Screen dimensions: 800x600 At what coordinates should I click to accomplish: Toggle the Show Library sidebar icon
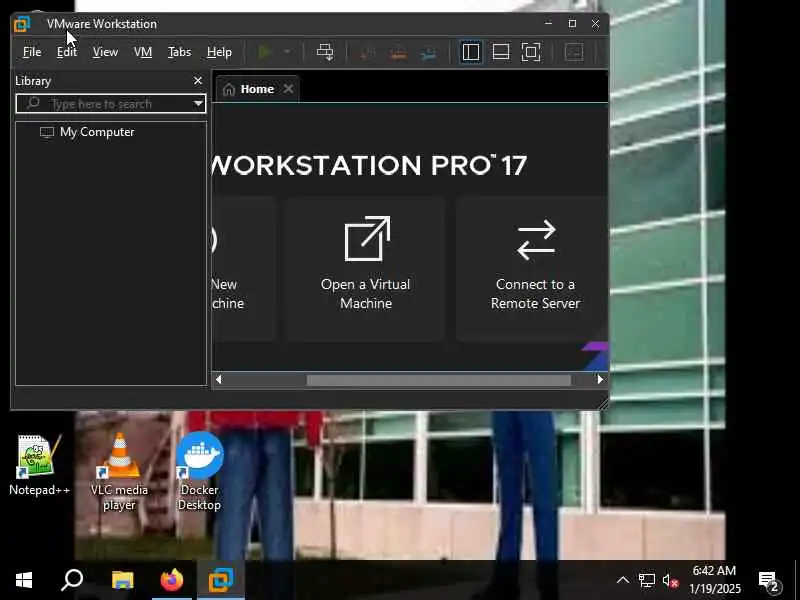470,52
